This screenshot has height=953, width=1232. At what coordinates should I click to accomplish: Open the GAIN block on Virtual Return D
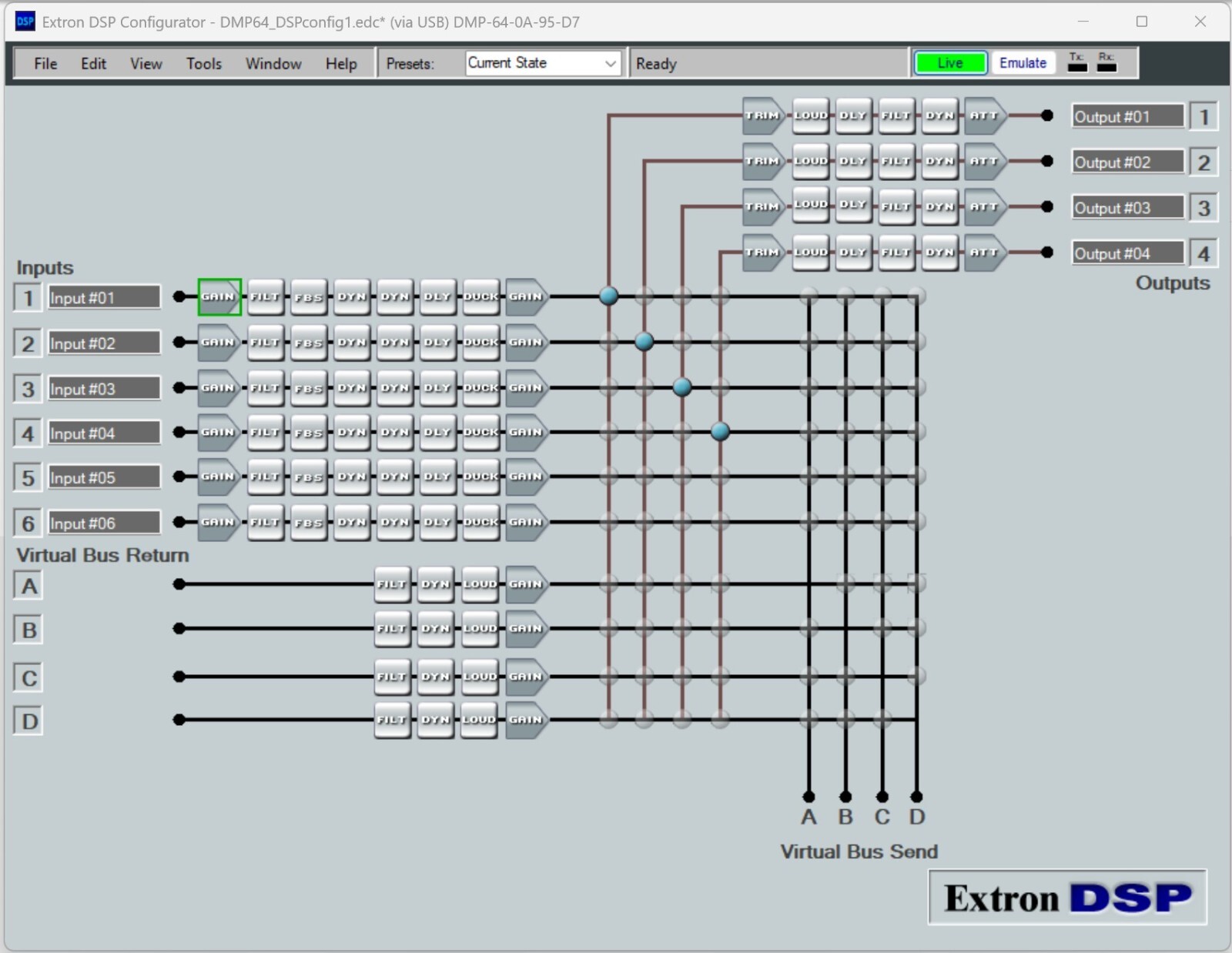tap(527, 720)
